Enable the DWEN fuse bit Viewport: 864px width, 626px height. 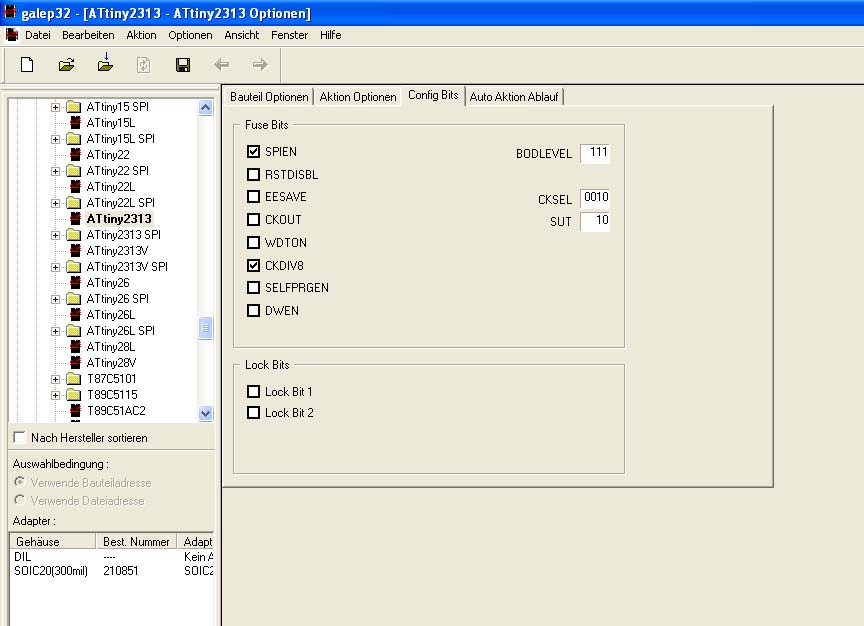253,310
